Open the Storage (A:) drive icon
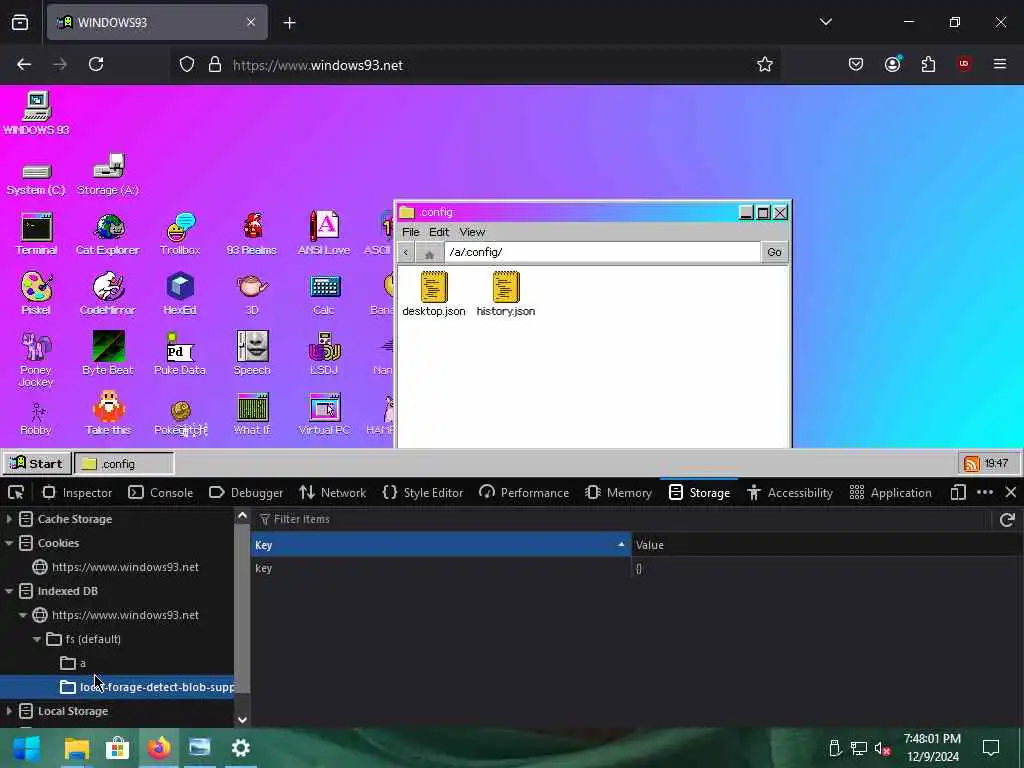Screen dimensions: 1024x768 click(108, 174)
